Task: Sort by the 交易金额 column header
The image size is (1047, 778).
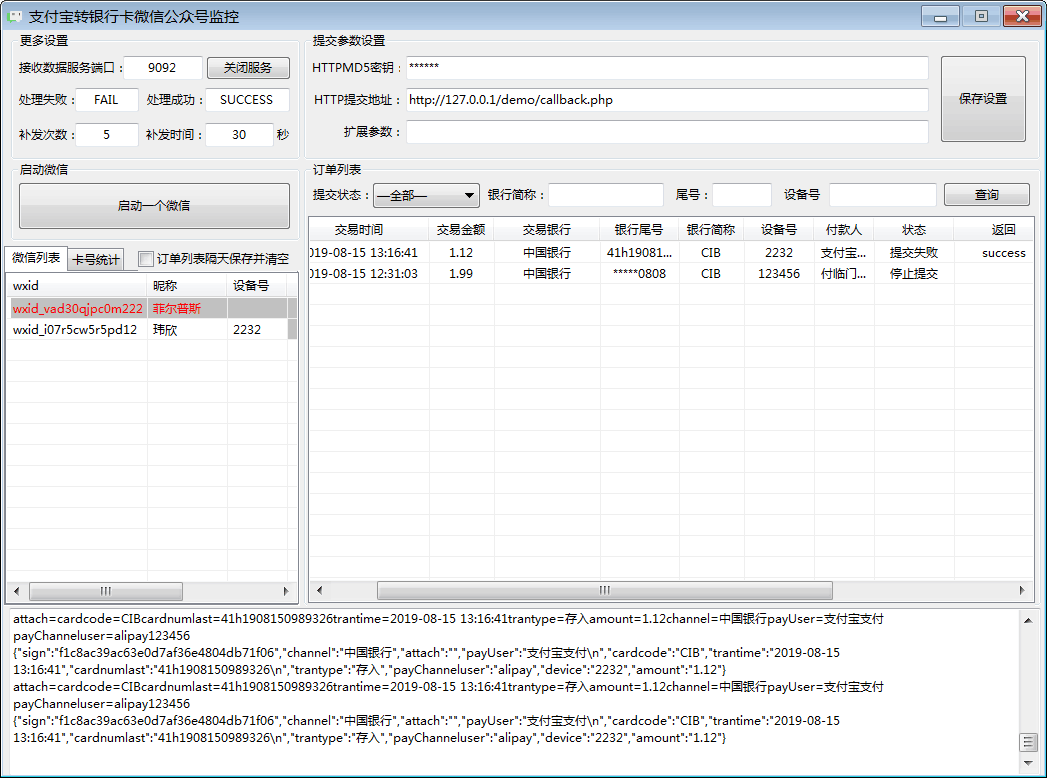Action: (x=461, y=230)
